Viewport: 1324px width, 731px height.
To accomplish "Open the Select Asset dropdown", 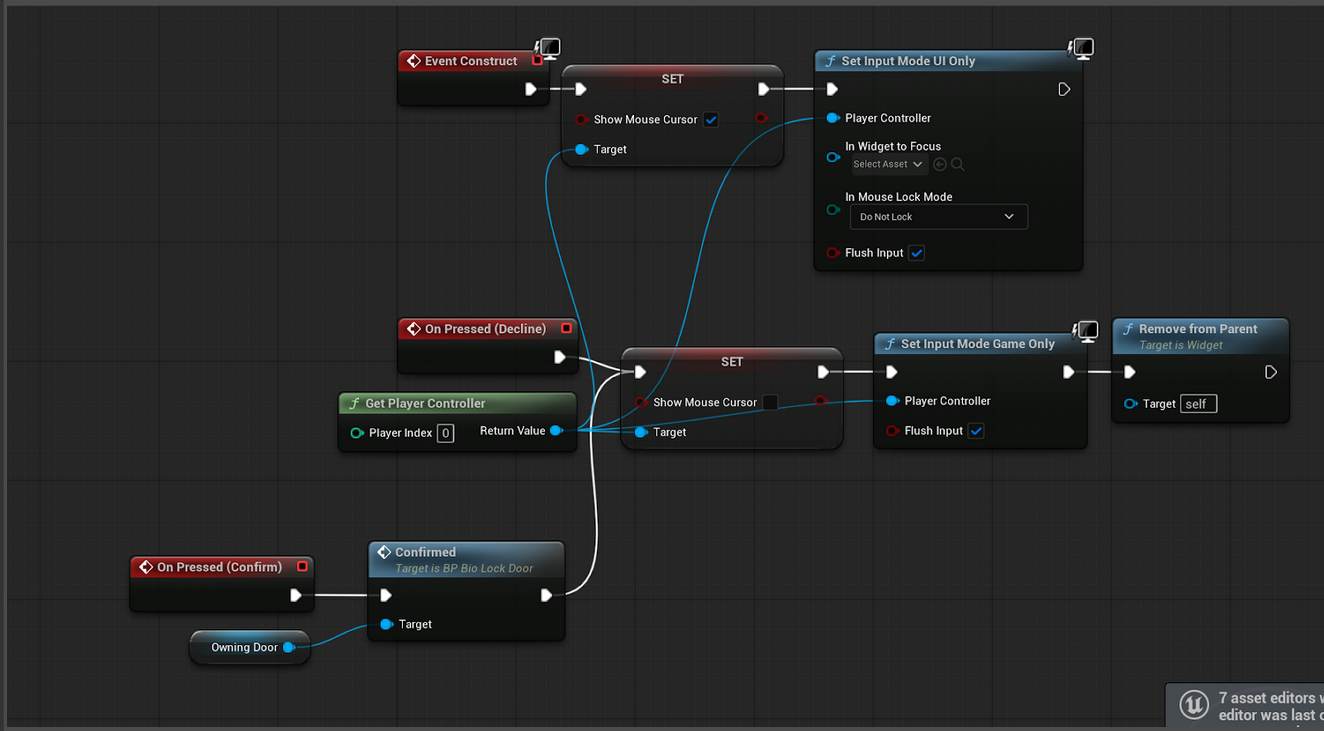I will [x=889, y=164].
